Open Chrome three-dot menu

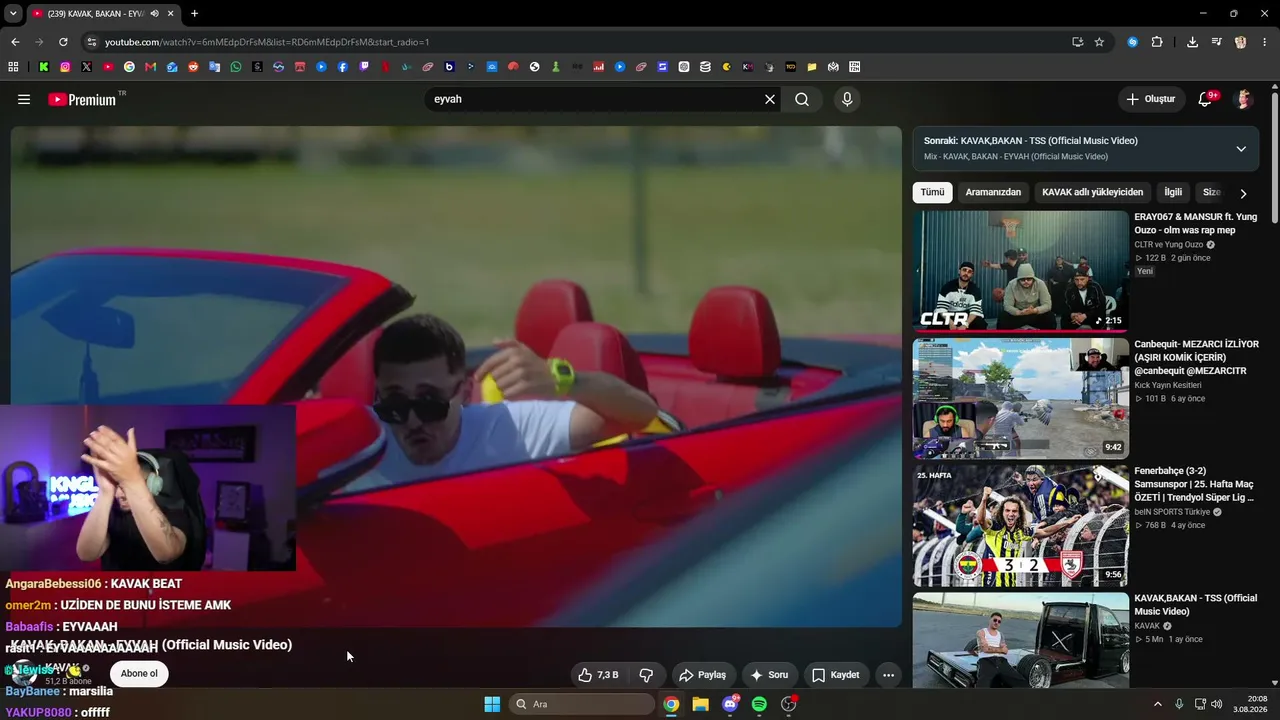tap(1264, 42)
